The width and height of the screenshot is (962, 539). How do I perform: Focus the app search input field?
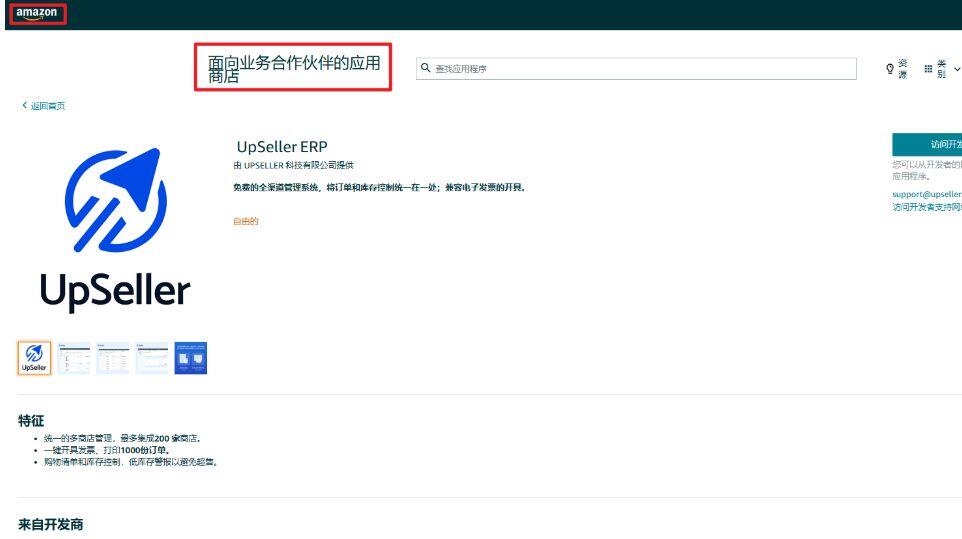click(x=636, y=69)
